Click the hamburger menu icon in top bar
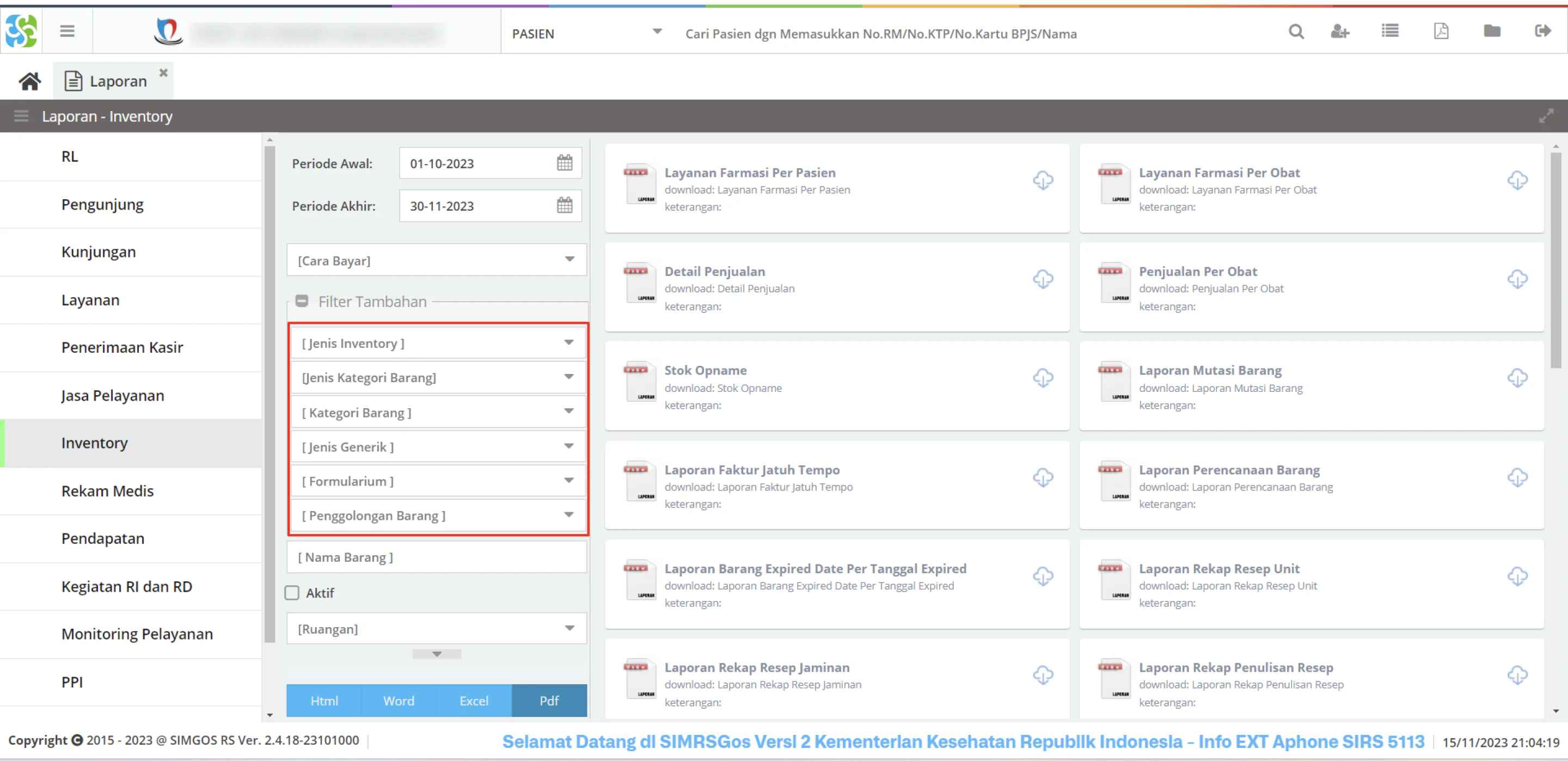 pyautogui.click(x=67, y=31)
